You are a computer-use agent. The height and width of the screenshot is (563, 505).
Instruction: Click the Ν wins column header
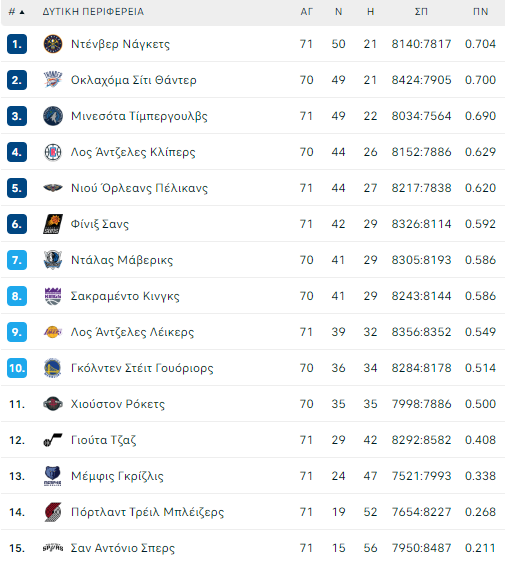pos(338,12)
